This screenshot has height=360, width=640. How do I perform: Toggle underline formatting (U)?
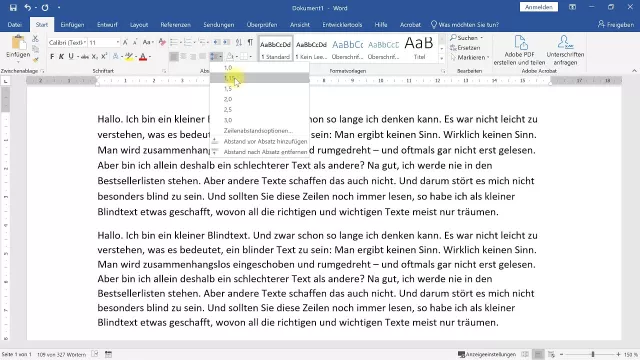[x=71, y=57]
